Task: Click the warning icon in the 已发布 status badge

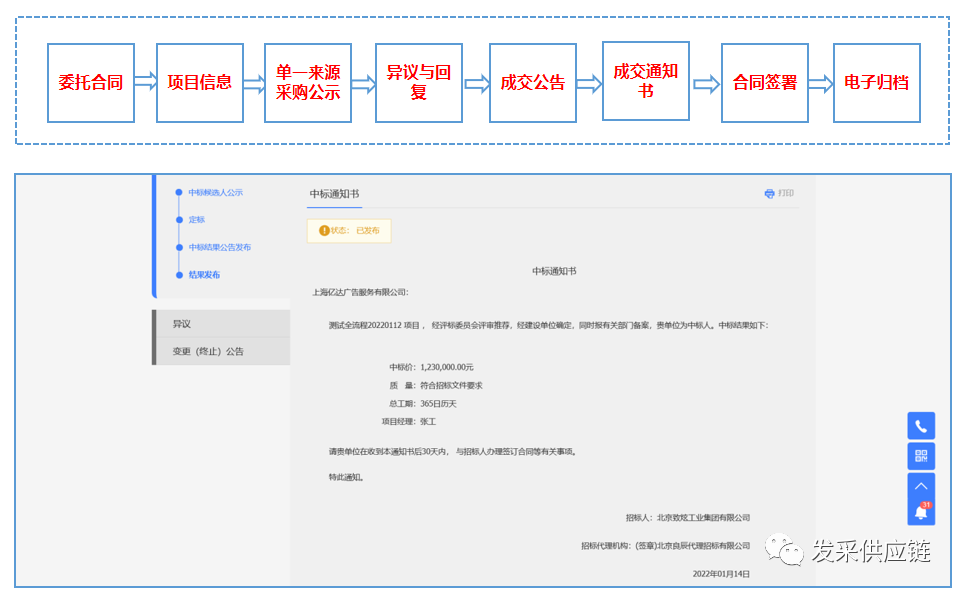Action: tap(325, 230)
